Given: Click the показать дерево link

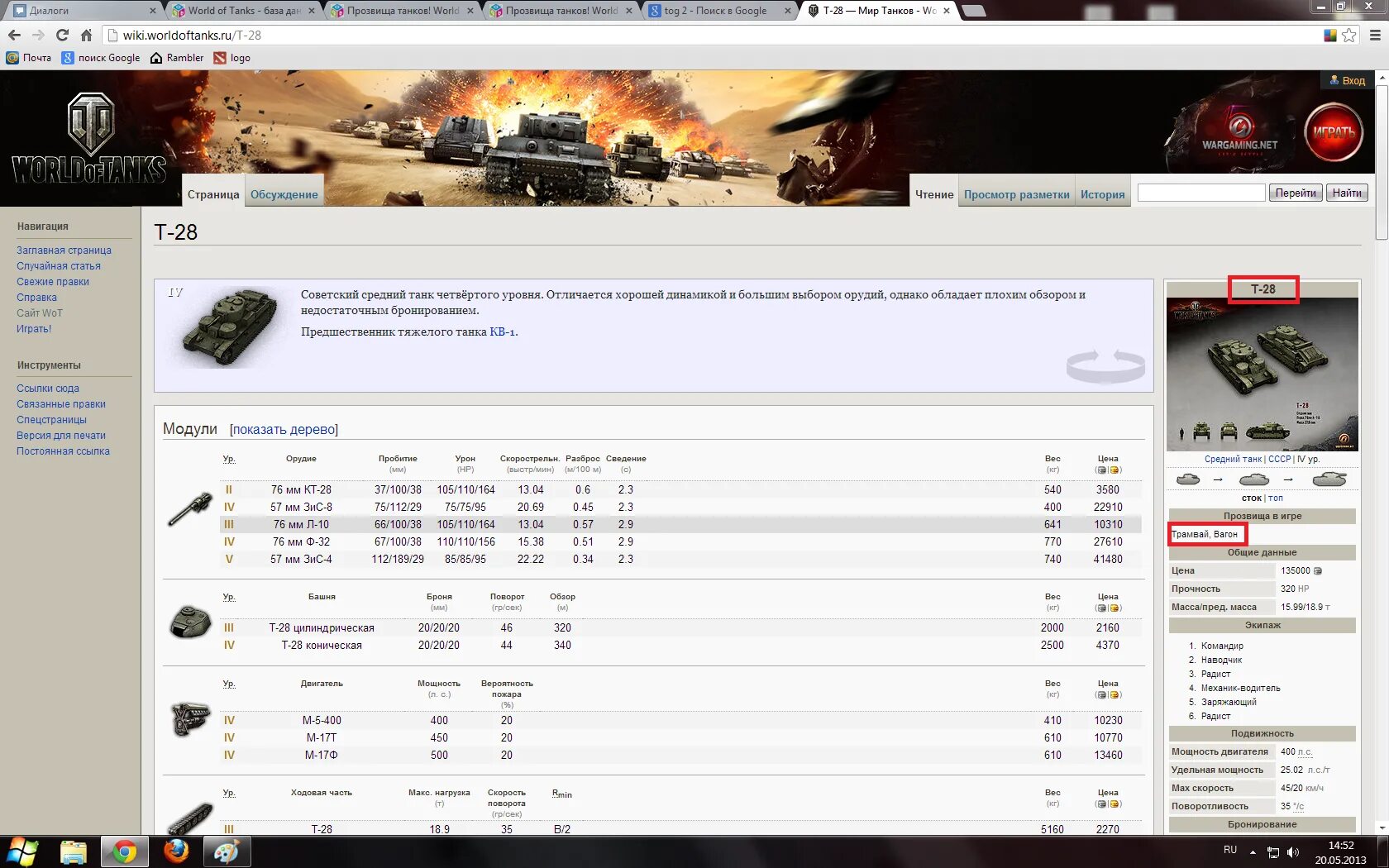Looking at the screenshot, I should coord(284,429).
